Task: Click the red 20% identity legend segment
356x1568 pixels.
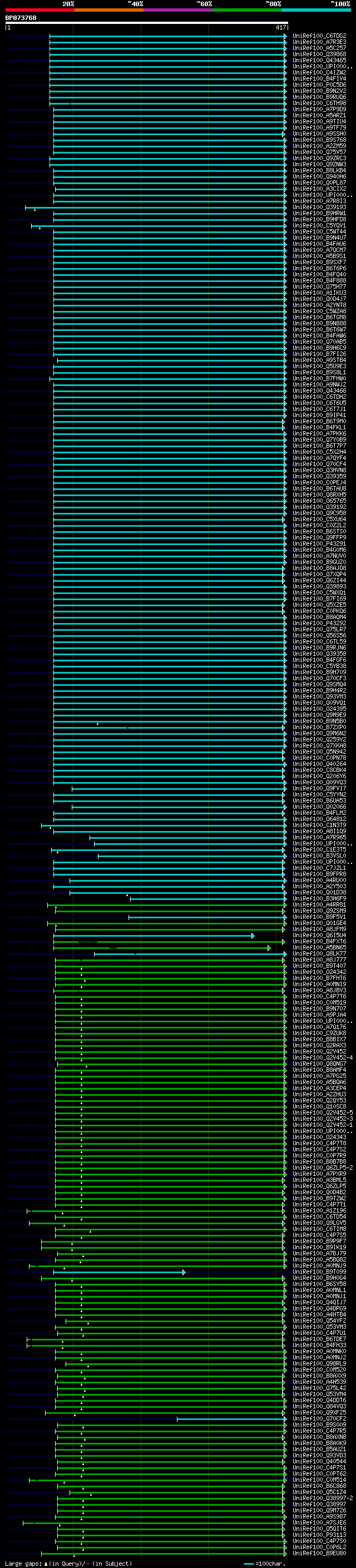Action: (39, 10)
